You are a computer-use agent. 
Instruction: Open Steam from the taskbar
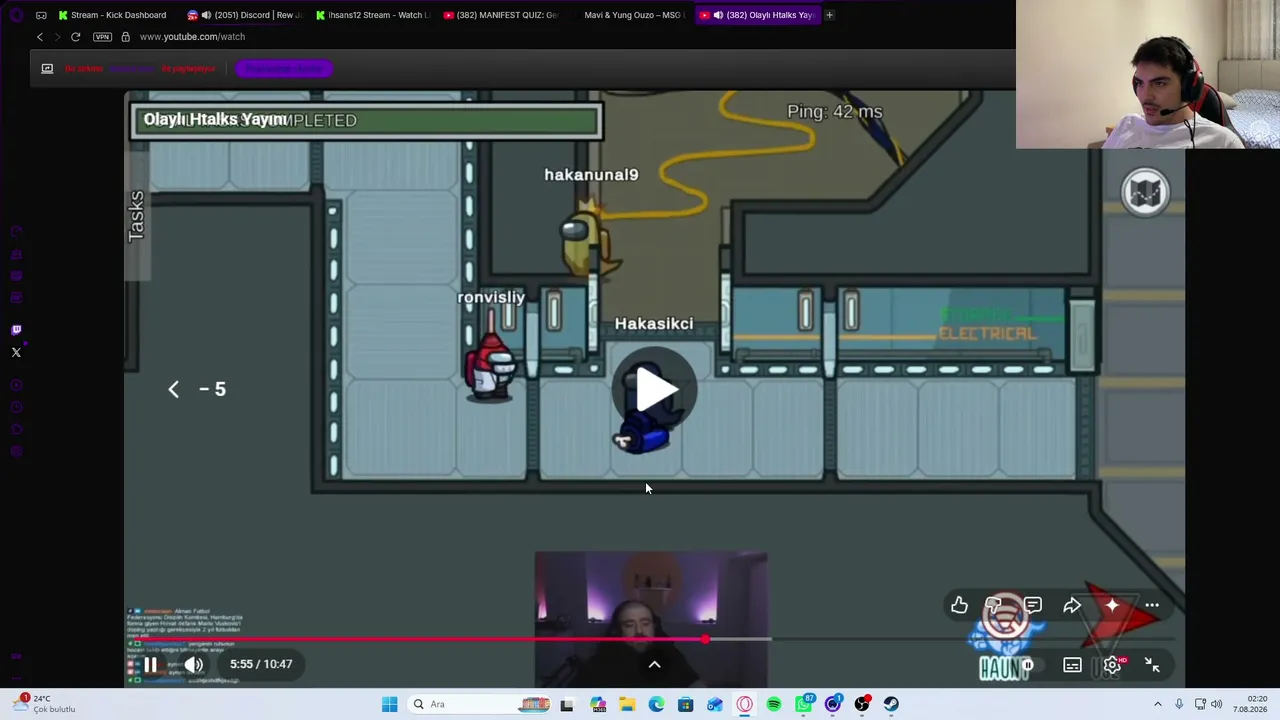[x=891, y=704]
